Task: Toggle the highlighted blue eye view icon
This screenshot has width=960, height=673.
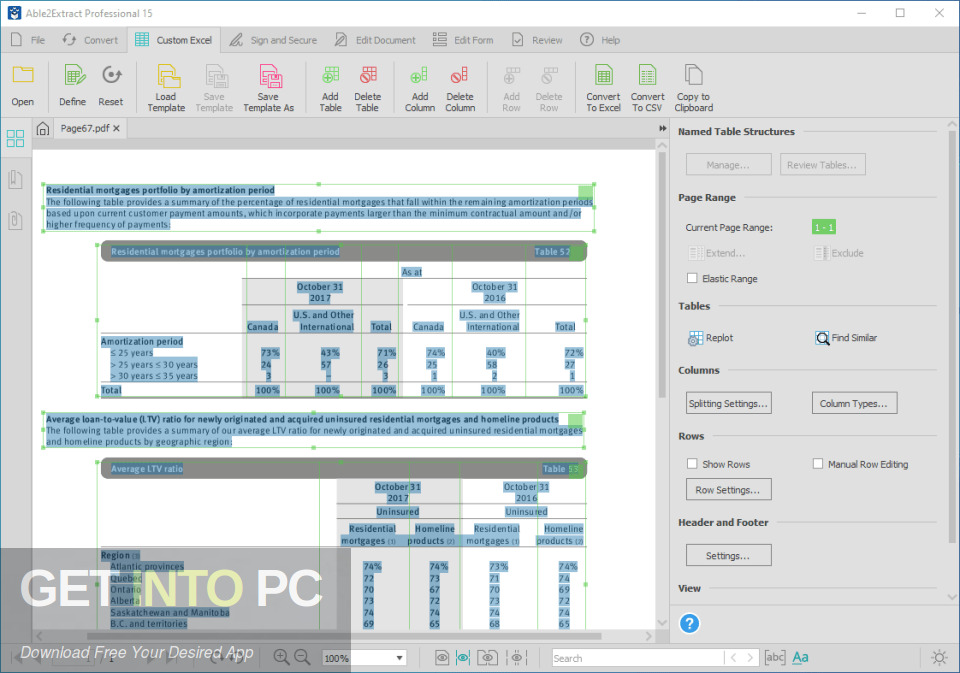Action: (463, 658)
